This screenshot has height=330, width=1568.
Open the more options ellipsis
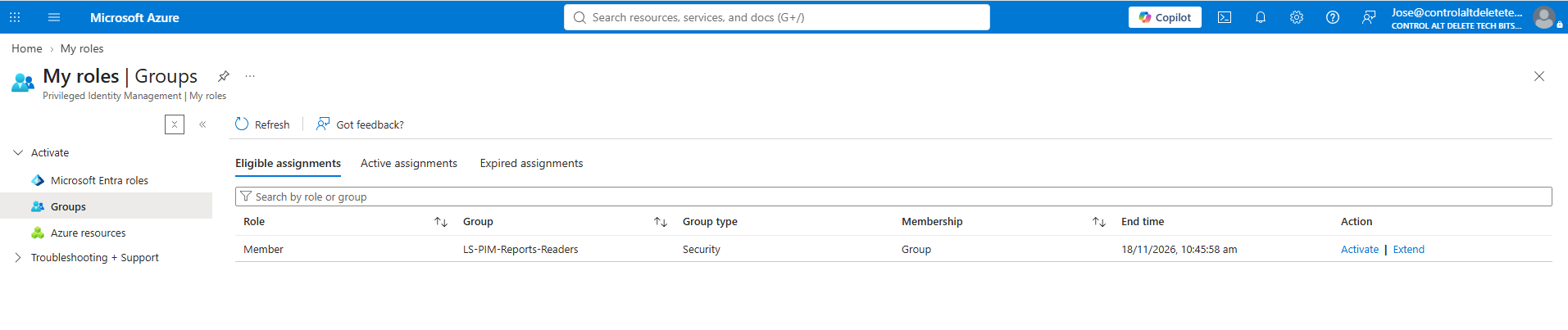(x=250, y=76)
